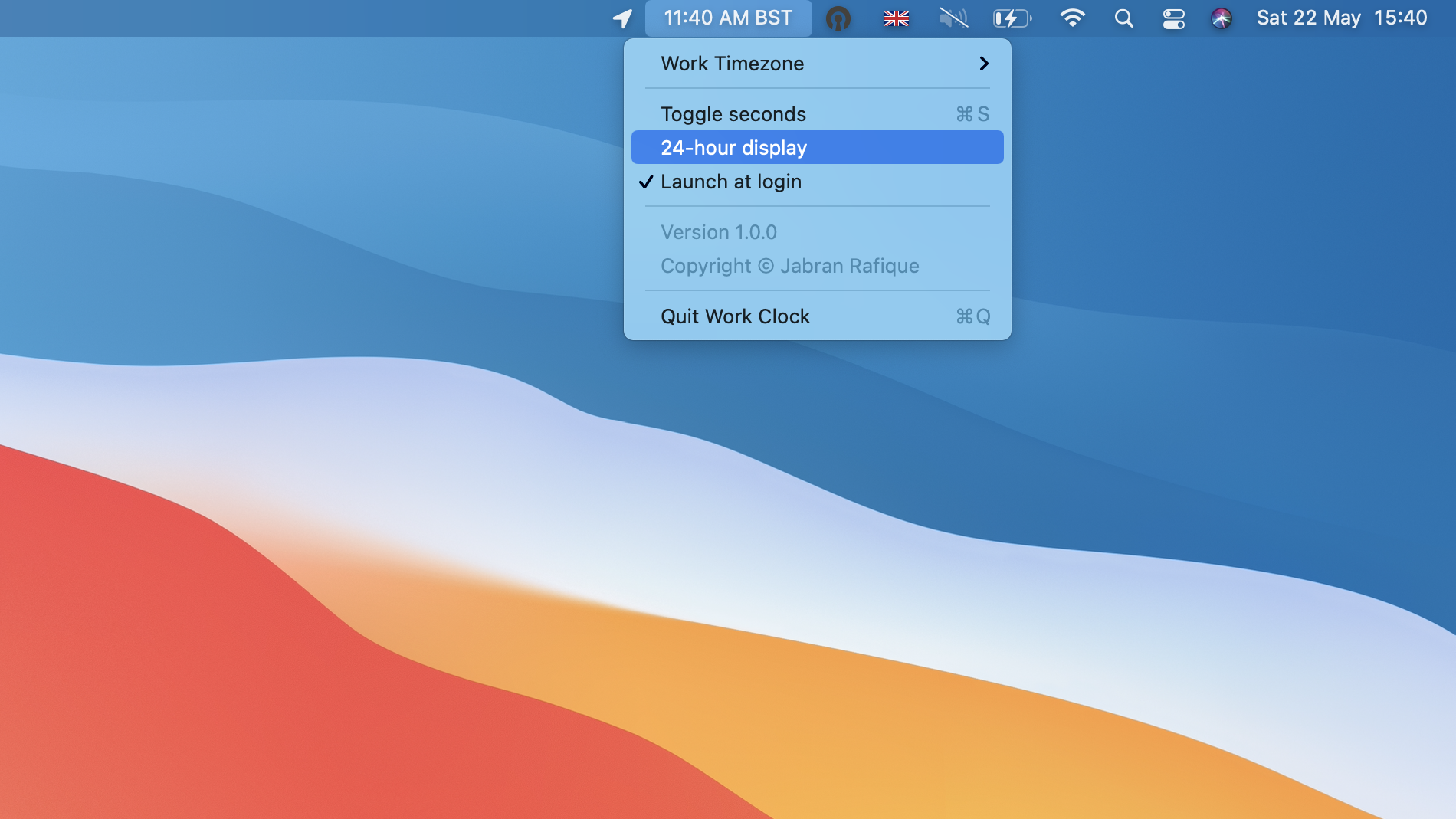This screenshot has height=819, width=1456.
Task: Click the muted volume speaker icon
Action: click(953, 18)
